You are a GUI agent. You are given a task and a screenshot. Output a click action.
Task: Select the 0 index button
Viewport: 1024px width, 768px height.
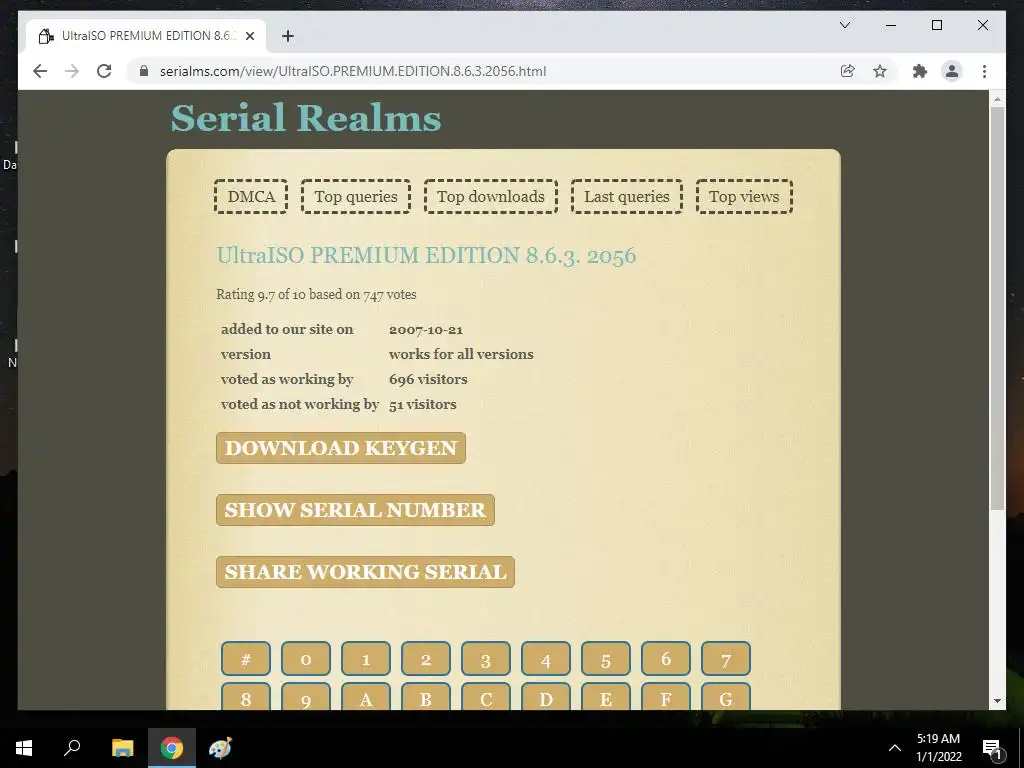pos(306,659)
